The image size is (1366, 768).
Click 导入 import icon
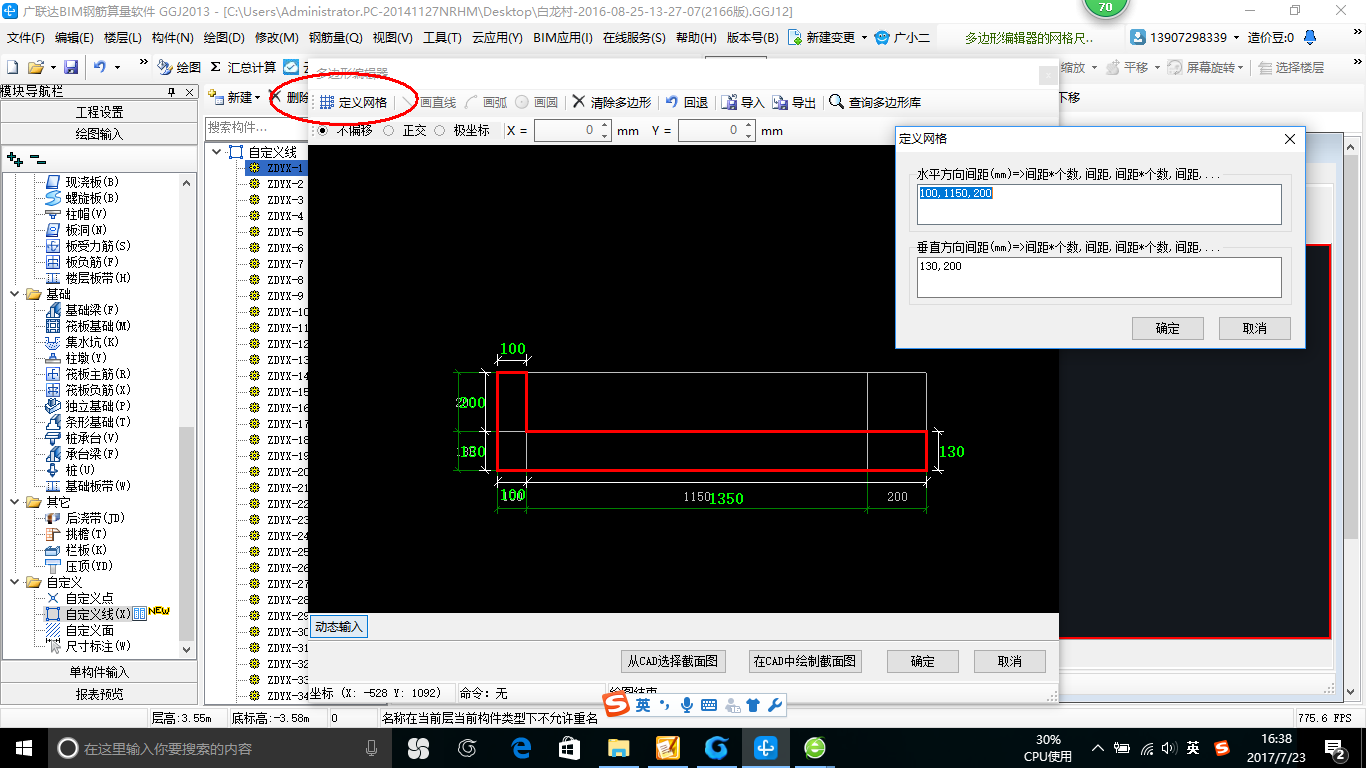point(742,102)
